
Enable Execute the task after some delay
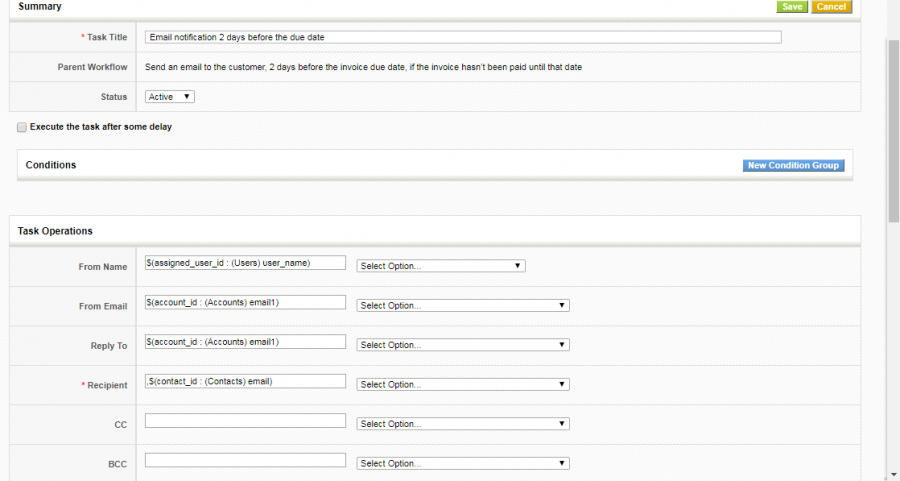click(x=22, y=128)
